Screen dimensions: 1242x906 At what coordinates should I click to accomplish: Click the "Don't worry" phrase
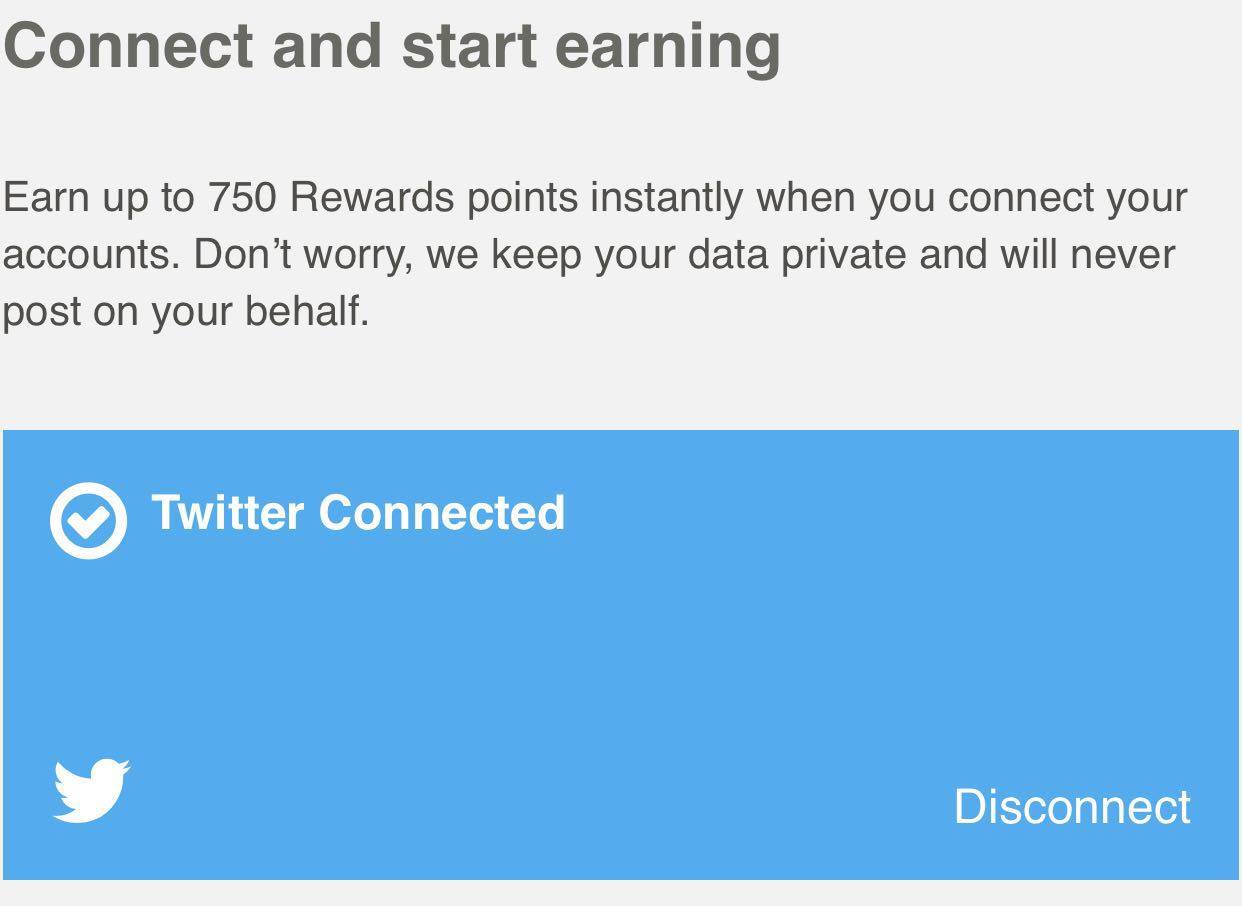[x=302, y=255]
